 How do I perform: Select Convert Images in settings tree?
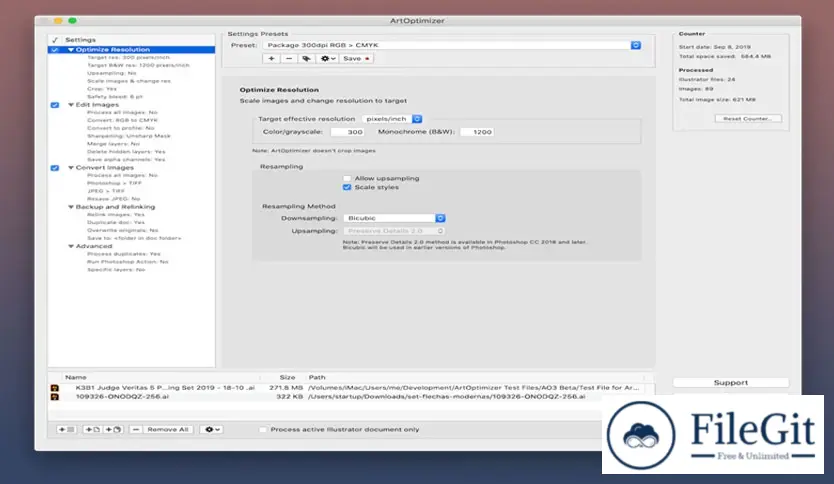tap(105, 168)
